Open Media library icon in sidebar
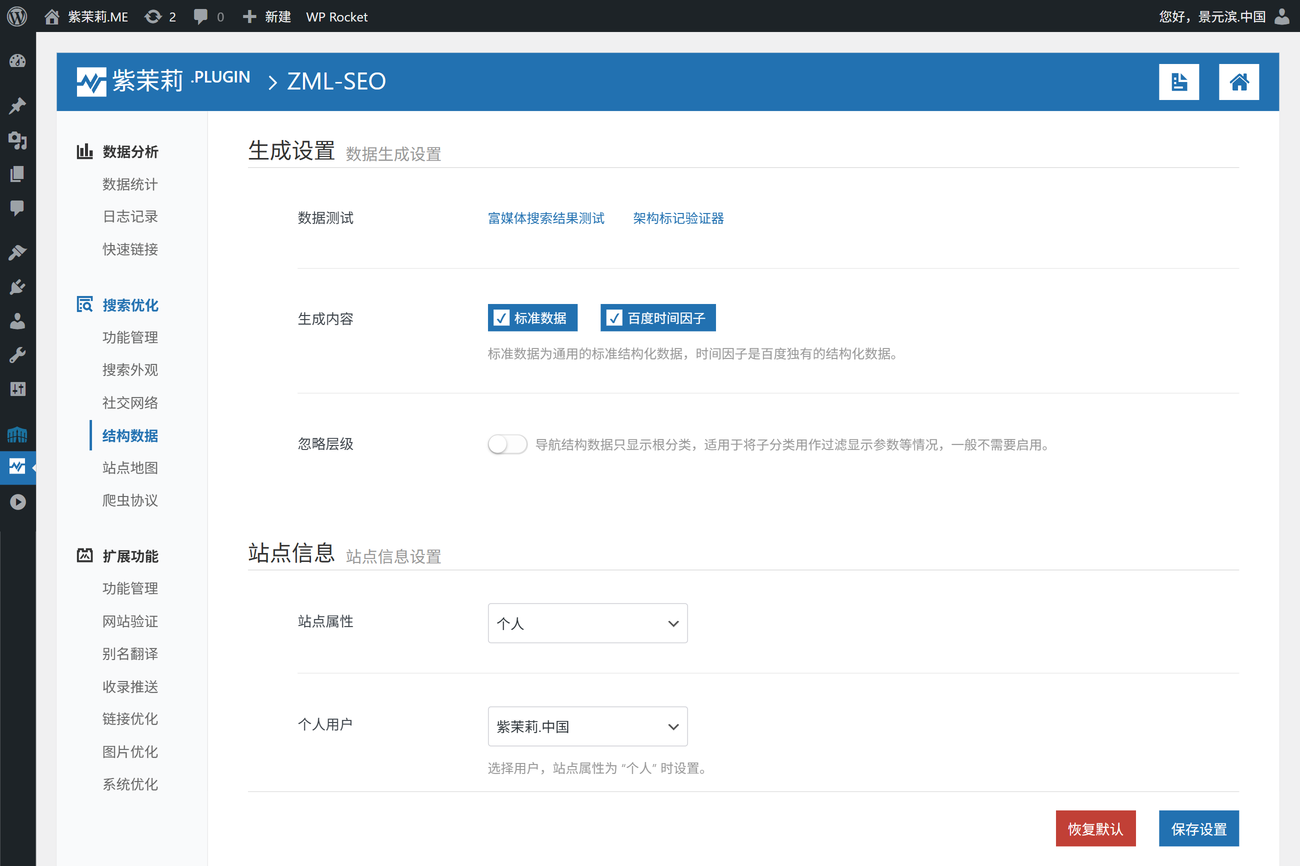 point(17,140)
